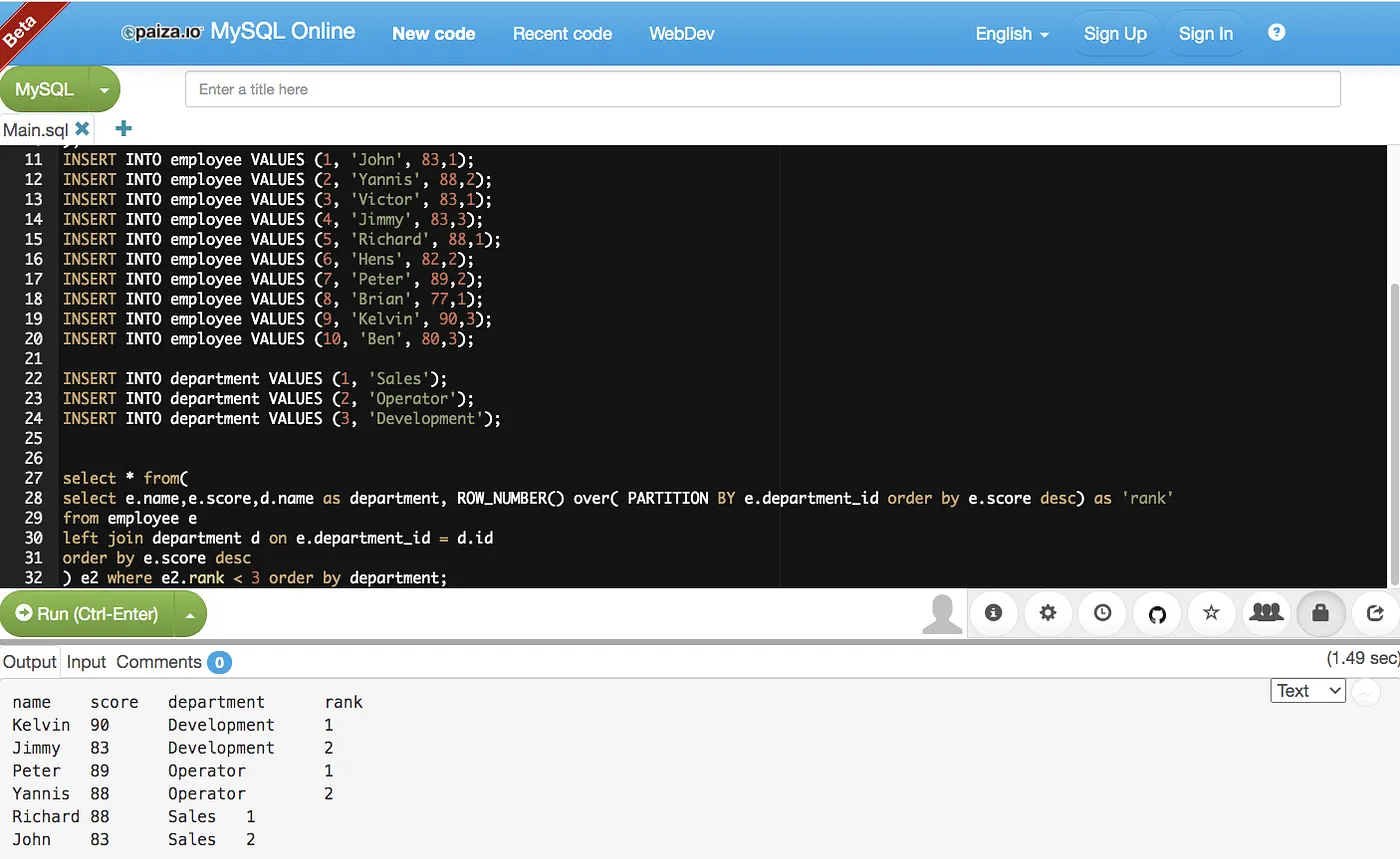Open the Comments tab

(173, 662)
